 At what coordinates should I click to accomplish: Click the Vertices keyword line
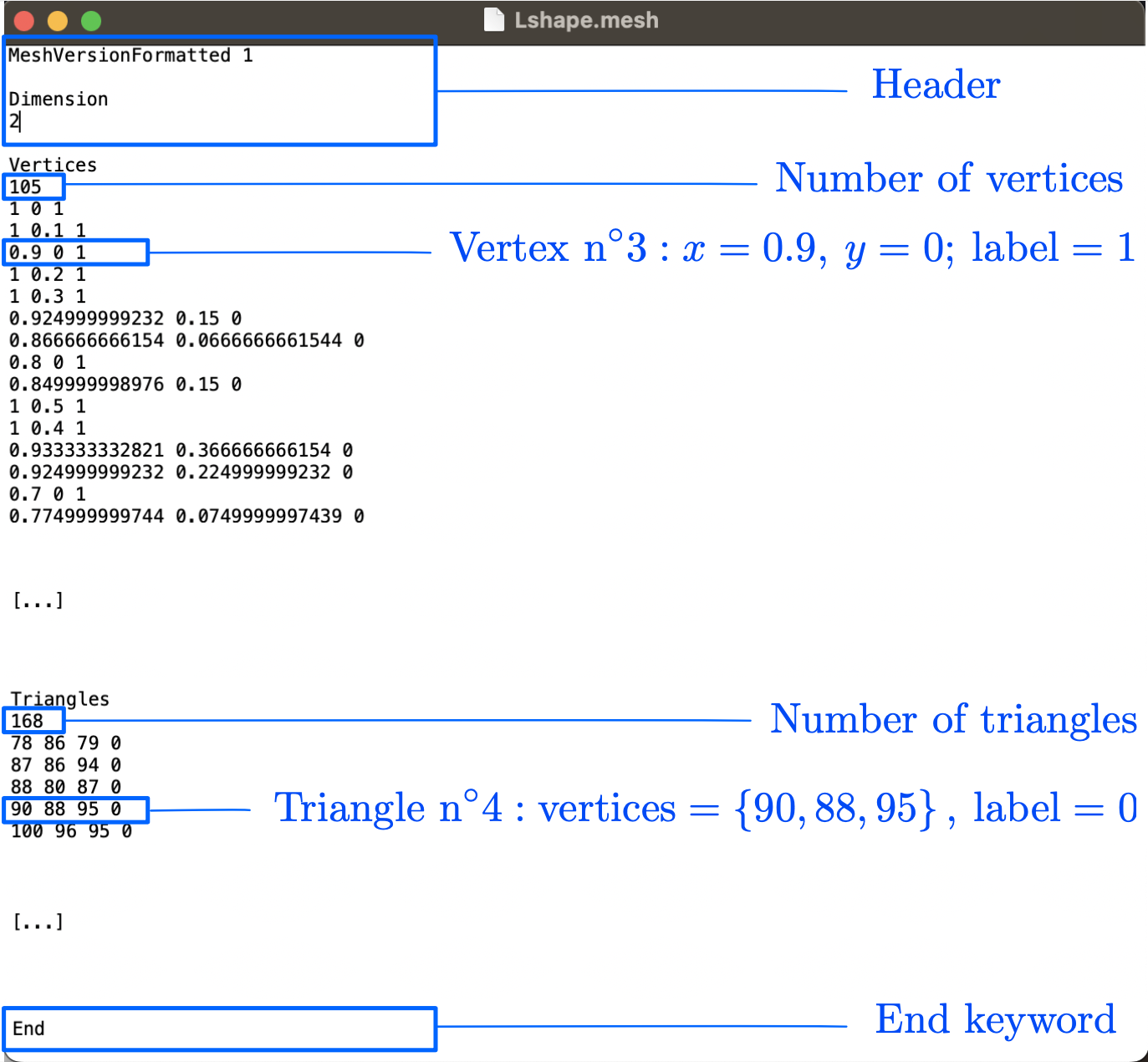[x=53, y=165]
